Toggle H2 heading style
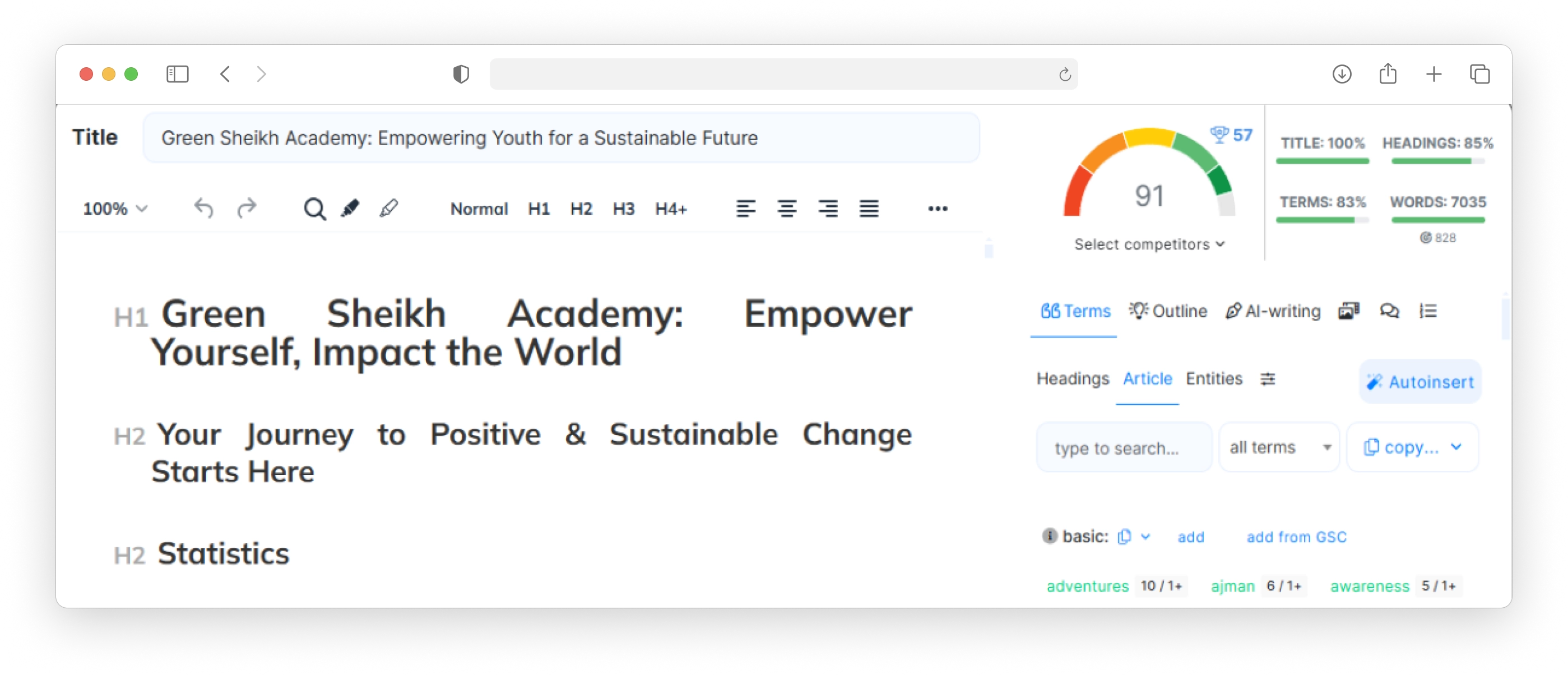The image size is (1568, 675). point(581,209)
